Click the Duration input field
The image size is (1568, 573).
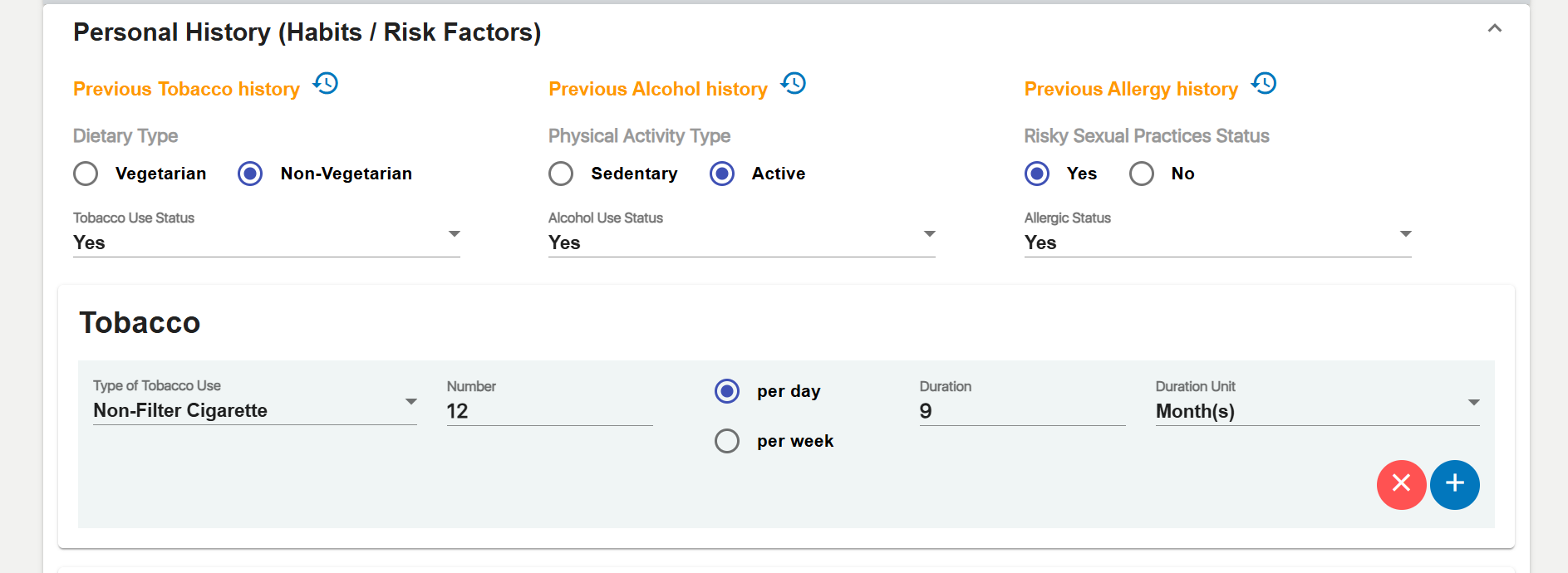pos(1022,411)
